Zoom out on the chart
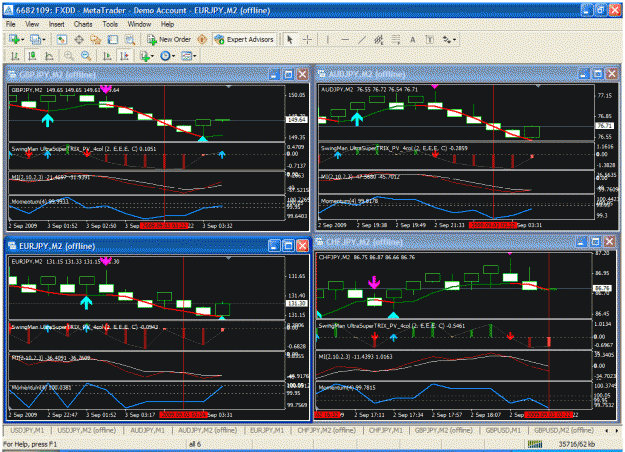The height and width of the screenshot is (452, 625). [x=86, y=56]
